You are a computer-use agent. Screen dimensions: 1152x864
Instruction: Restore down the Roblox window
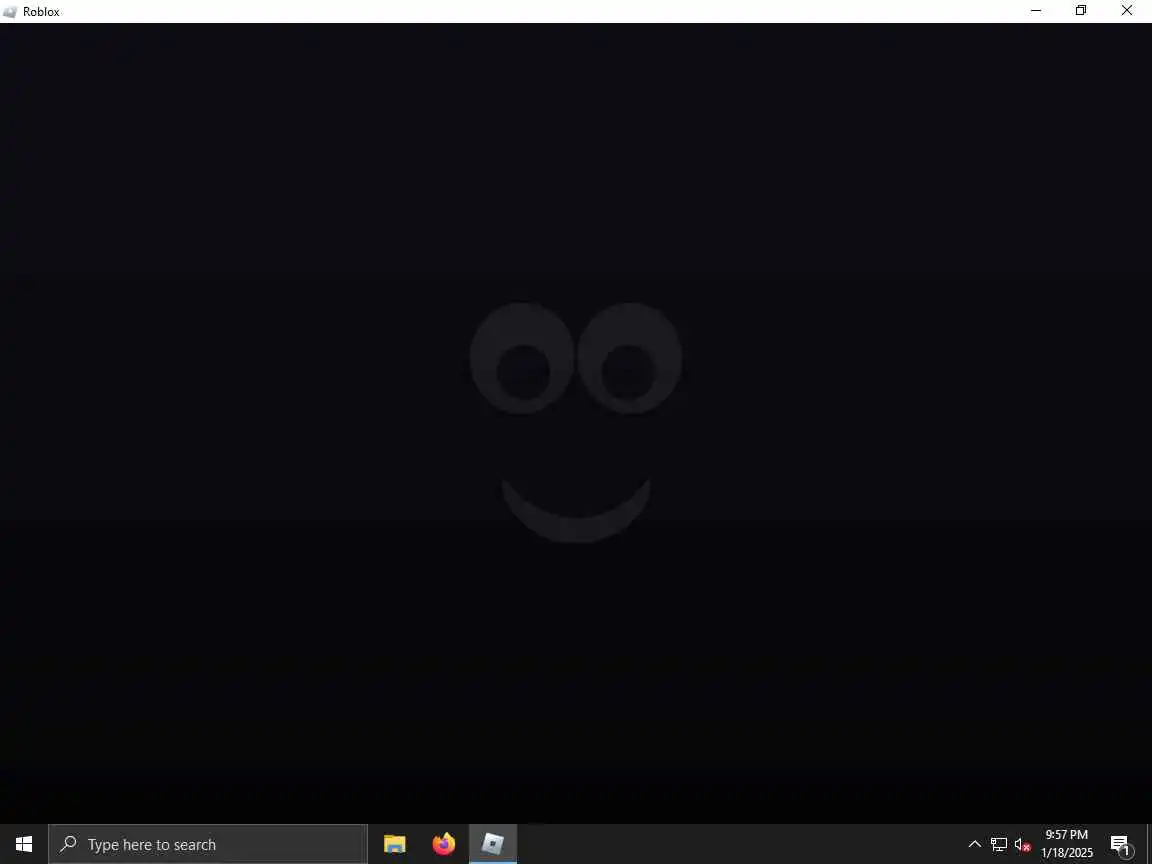1081,11
